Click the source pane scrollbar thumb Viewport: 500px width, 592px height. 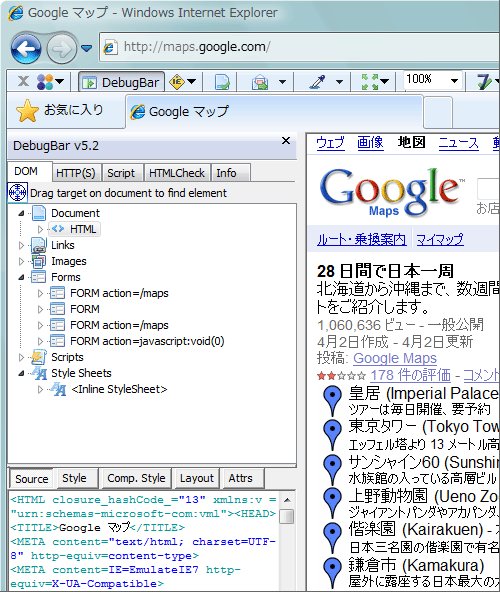[287, 516]
